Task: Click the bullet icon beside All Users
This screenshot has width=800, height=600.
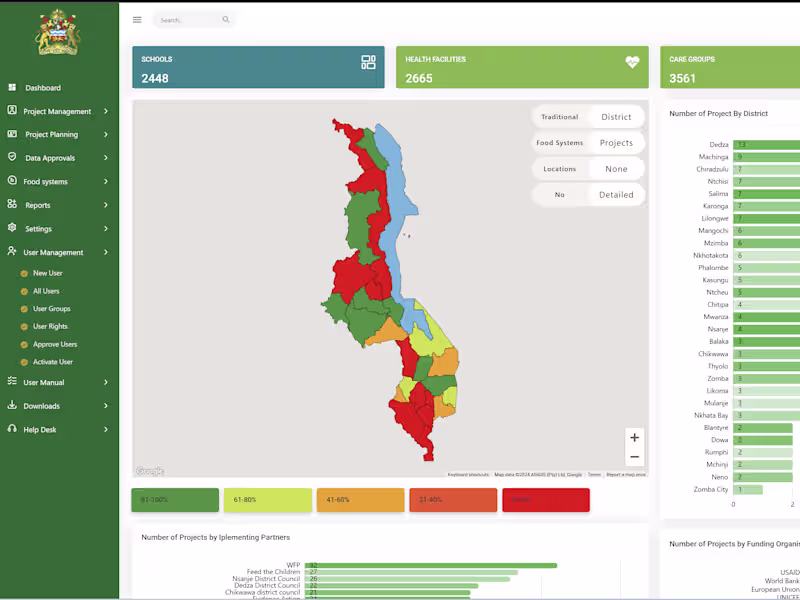Action: (x=24, y=292)
